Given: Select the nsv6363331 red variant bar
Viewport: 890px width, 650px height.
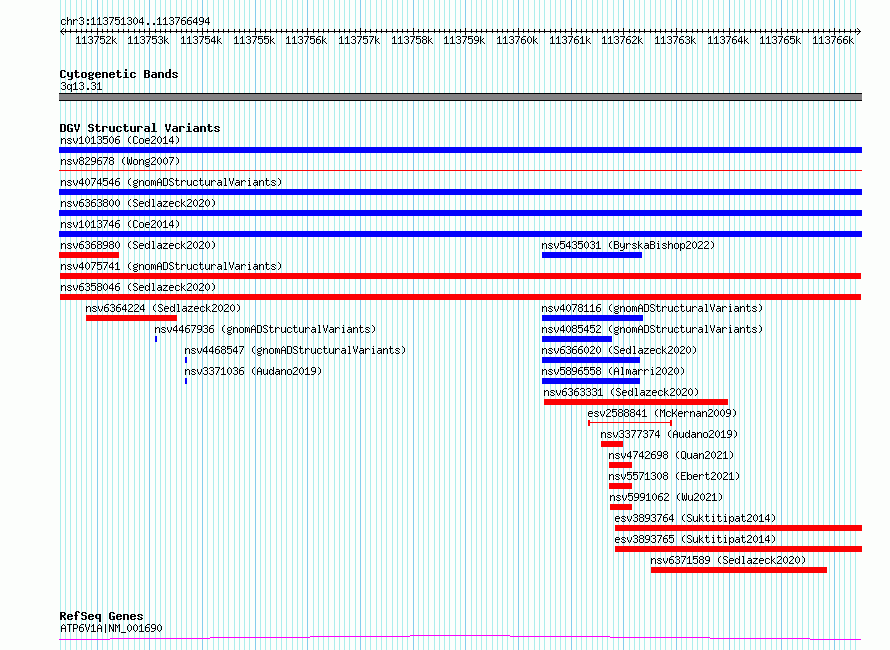Looking at the screenshot, I should pyautogui.click(x=636, y=402).
